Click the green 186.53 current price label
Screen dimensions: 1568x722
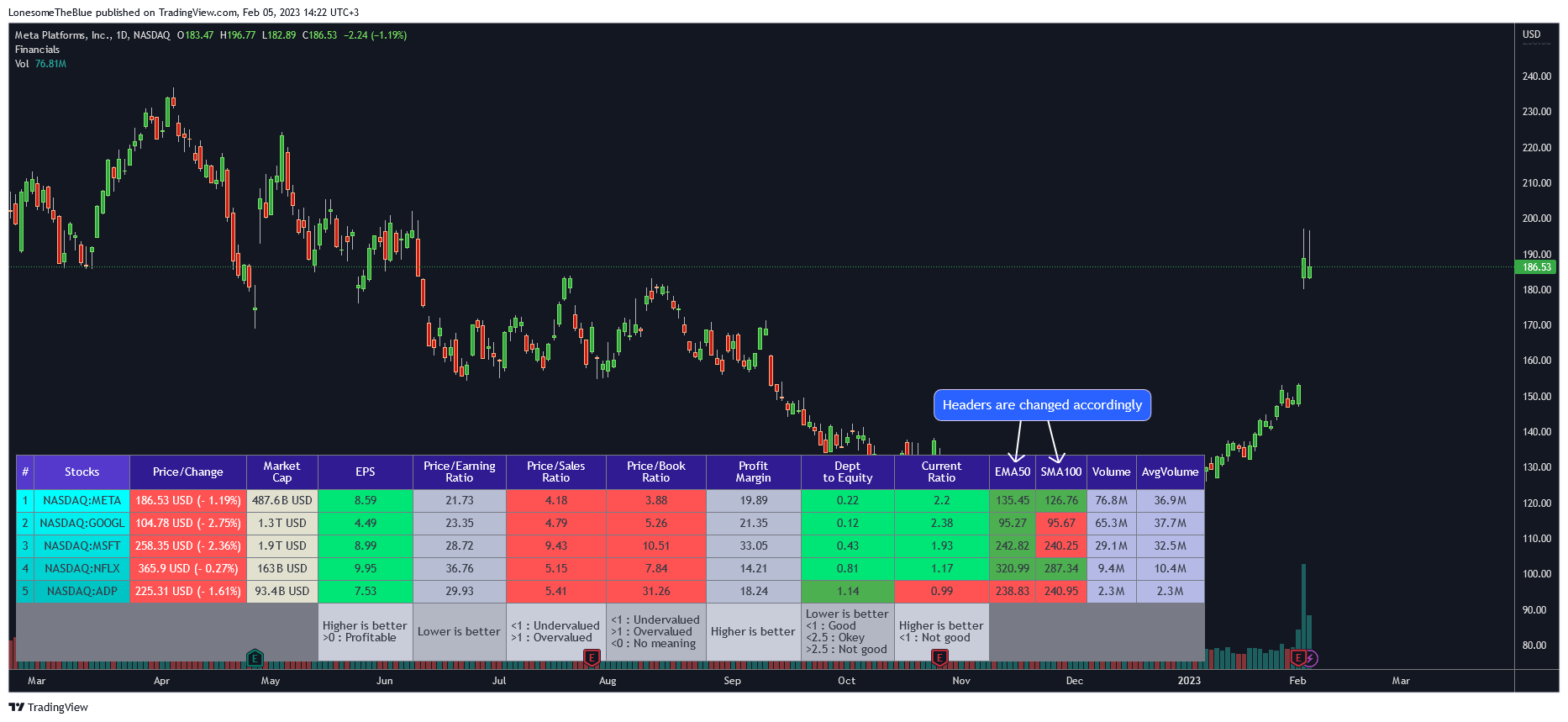1536,267
